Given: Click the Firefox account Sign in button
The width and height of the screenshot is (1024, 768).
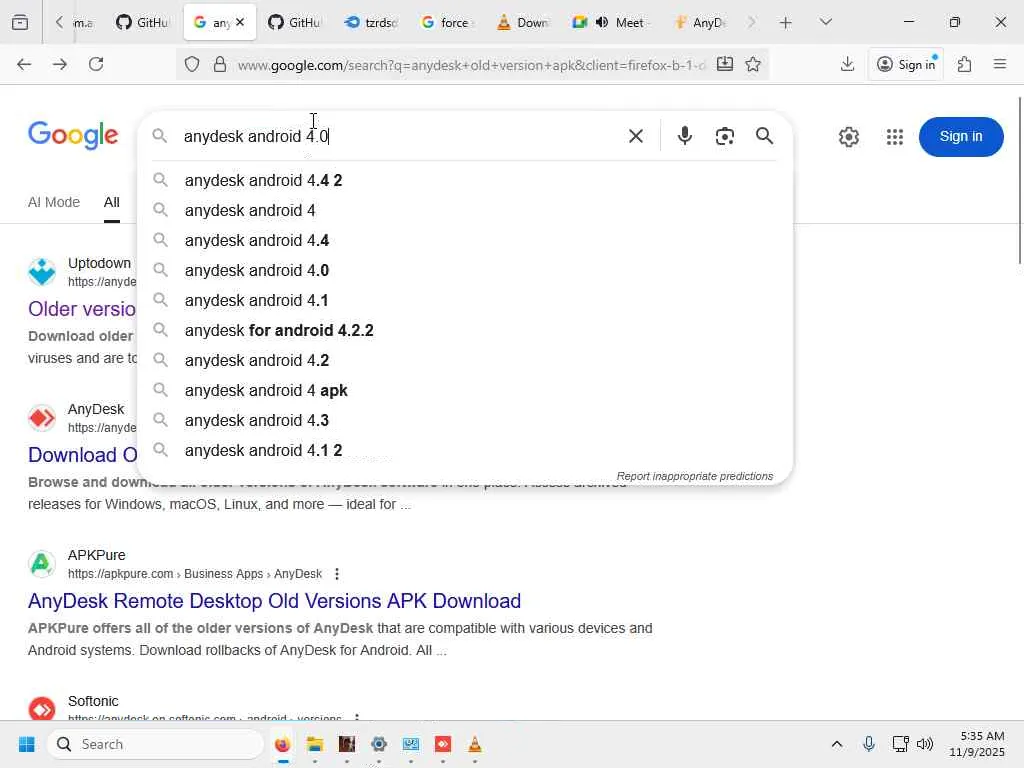Looking at the screenshot, I should (x=906, y=64).
